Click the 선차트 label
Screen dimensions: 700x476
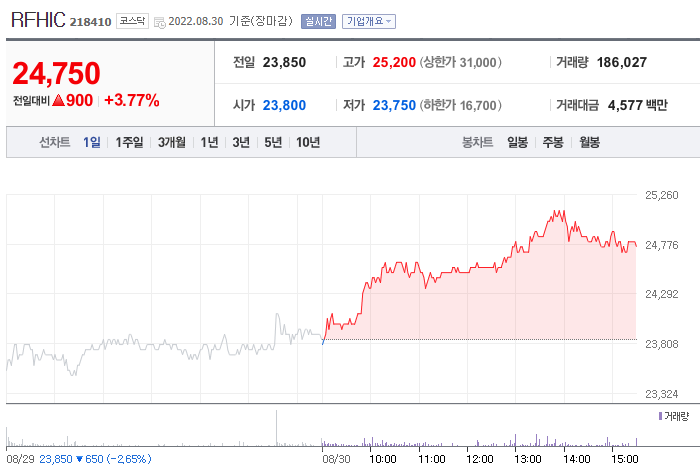(x=54, y=142)
